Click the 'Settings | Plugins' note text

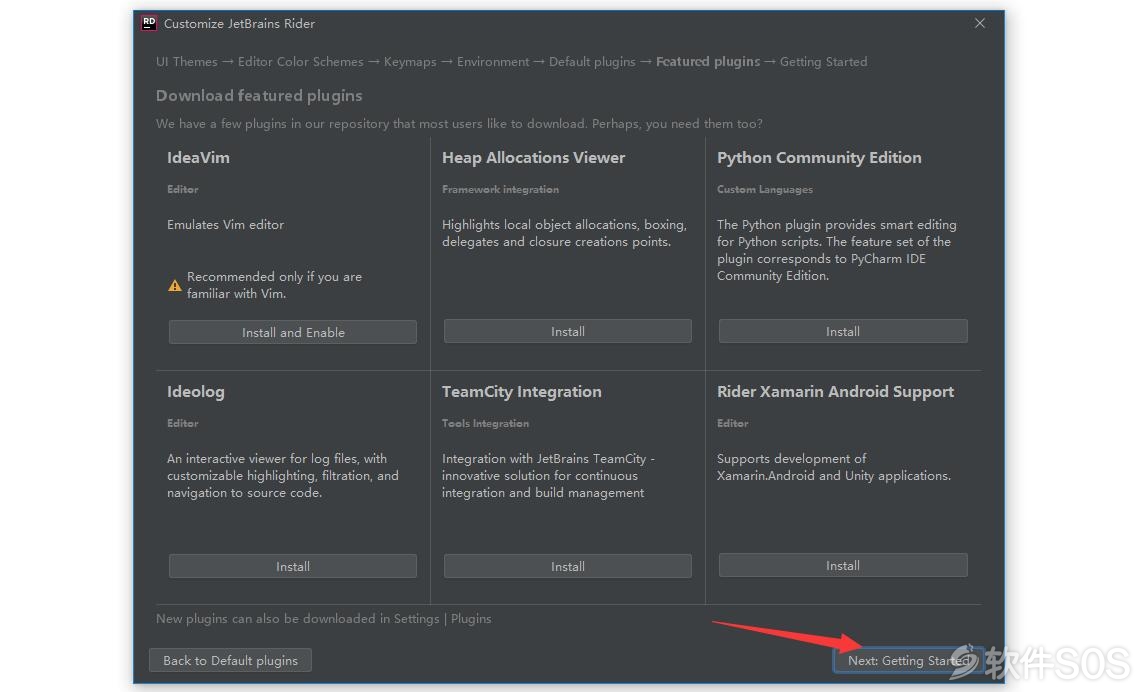click(x=323, y=618)
